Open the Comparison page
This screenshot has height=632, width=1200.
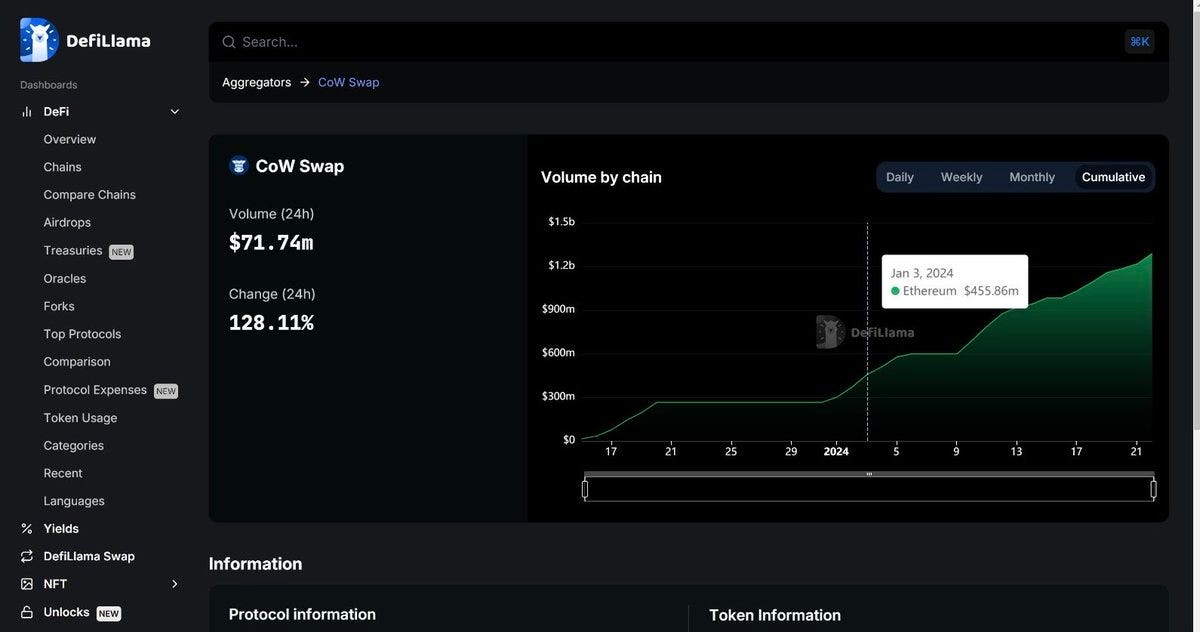point(77,362)
